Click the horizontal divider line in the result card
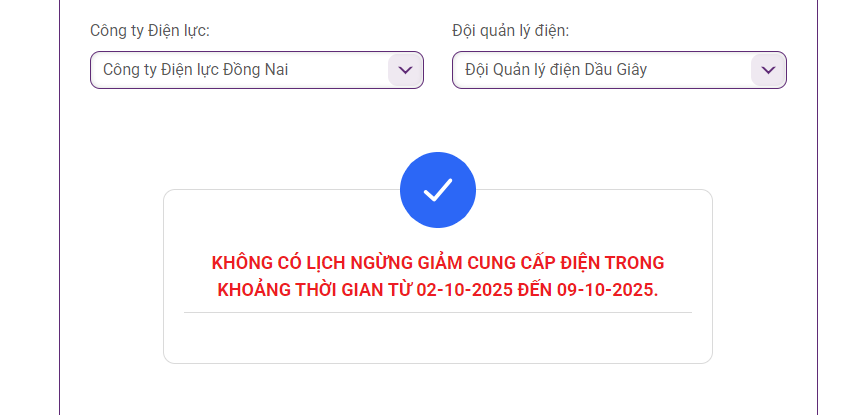841x415 pixels. (438, 312)
